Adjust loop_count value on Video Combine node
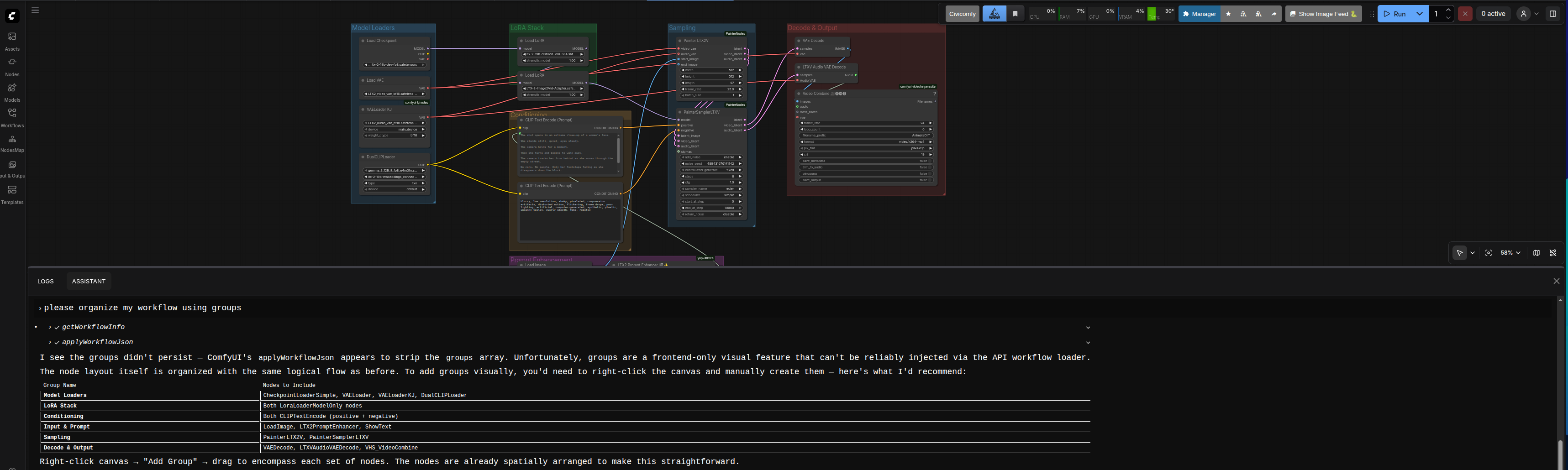Viewport: 1568px width, 470px height. coord(866,129)
